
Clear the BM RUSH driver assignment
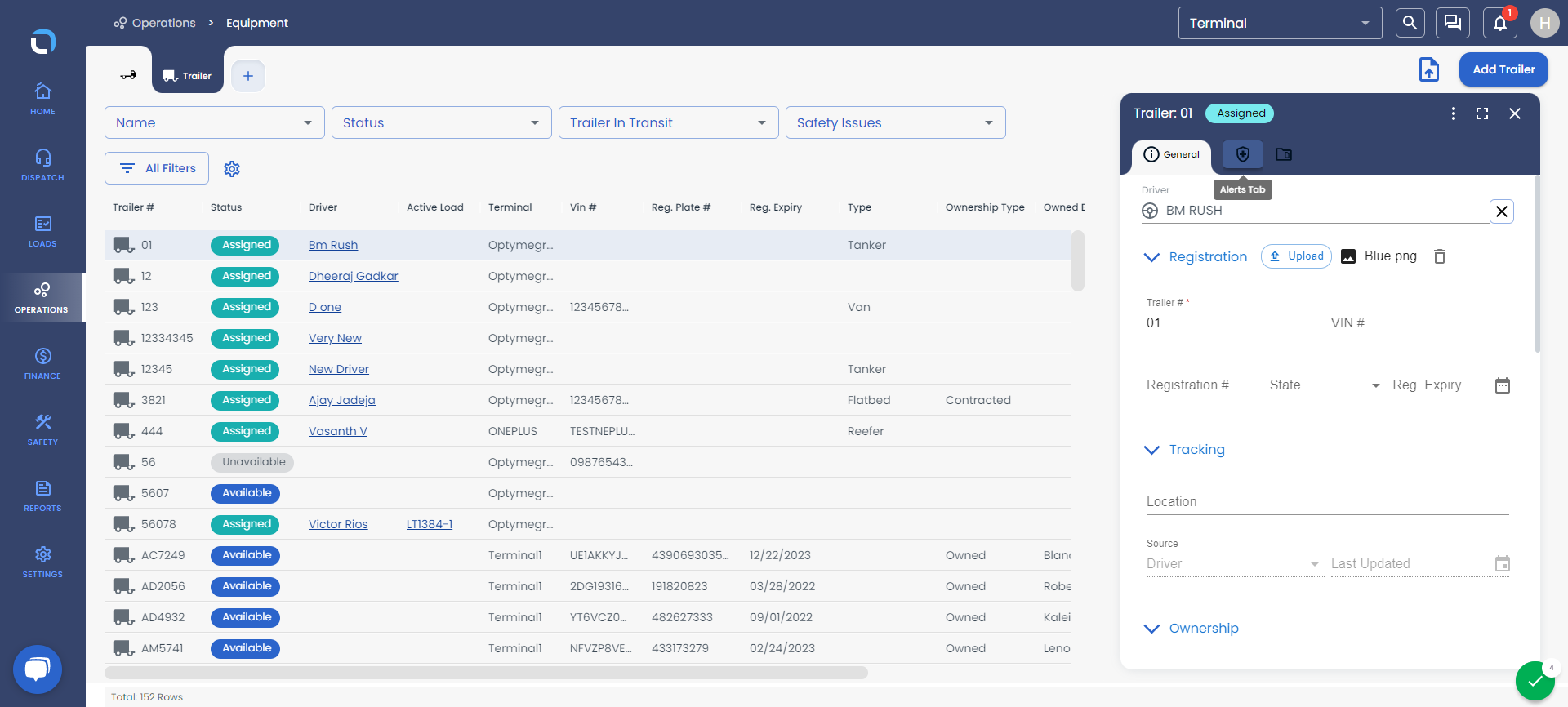tap(1501, 211)
